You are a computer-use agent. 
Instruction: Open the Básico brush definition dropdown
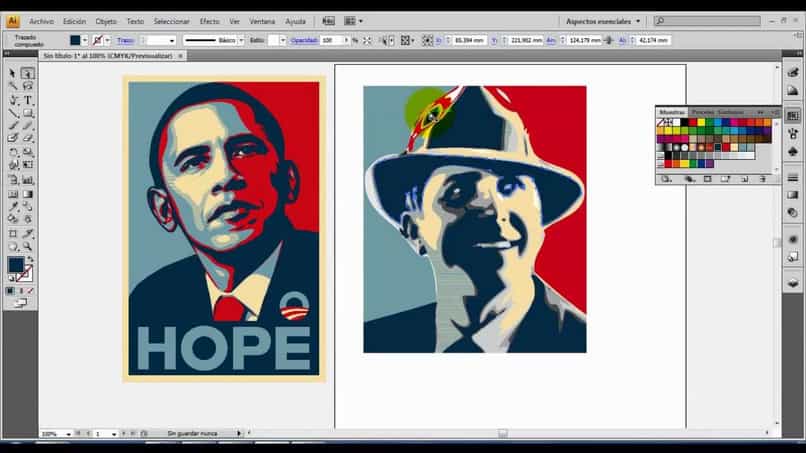pyautogui.click(x=241, y=40)
